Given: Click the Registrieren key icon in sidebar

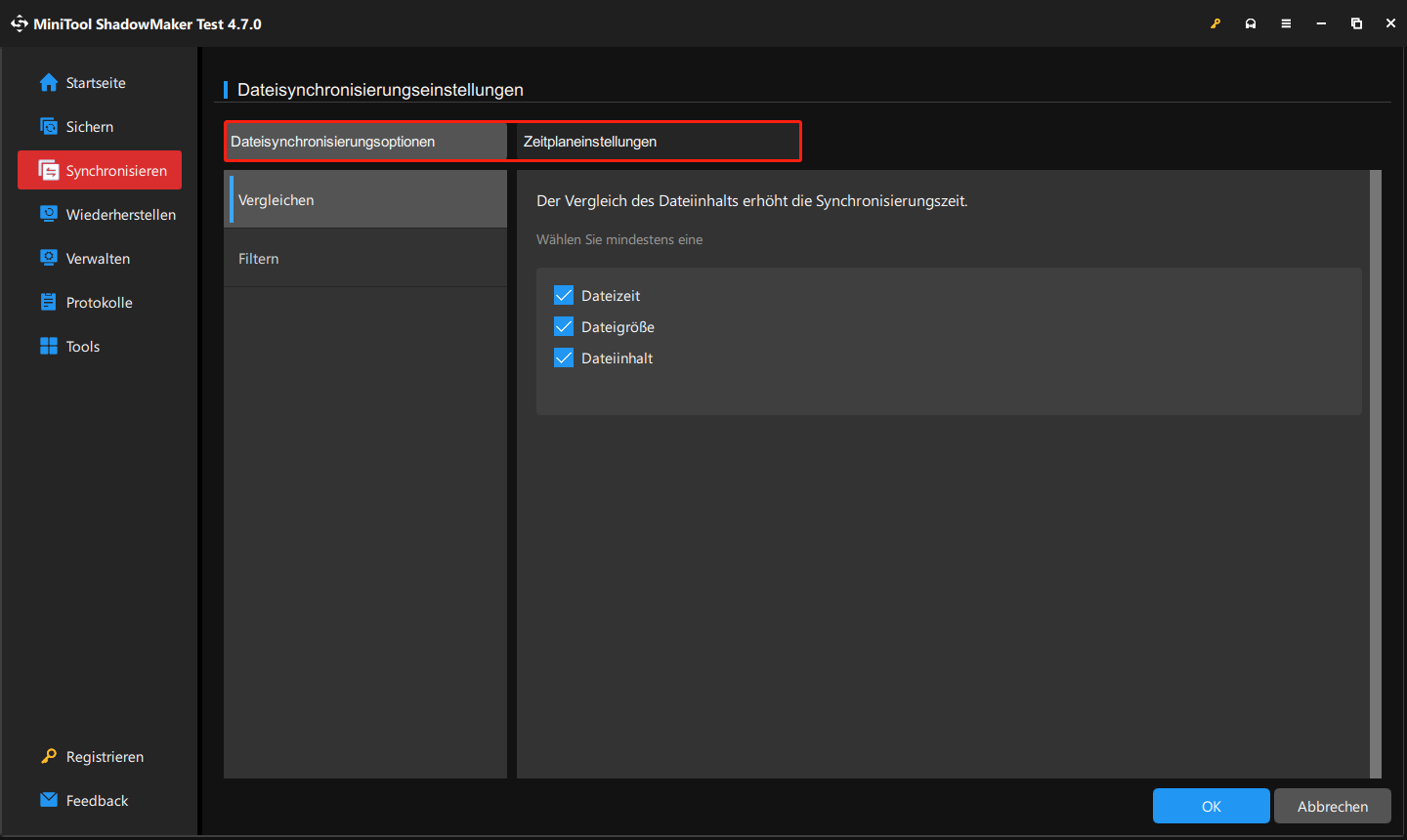Looking at the screenshot, I should pos(49,756).
